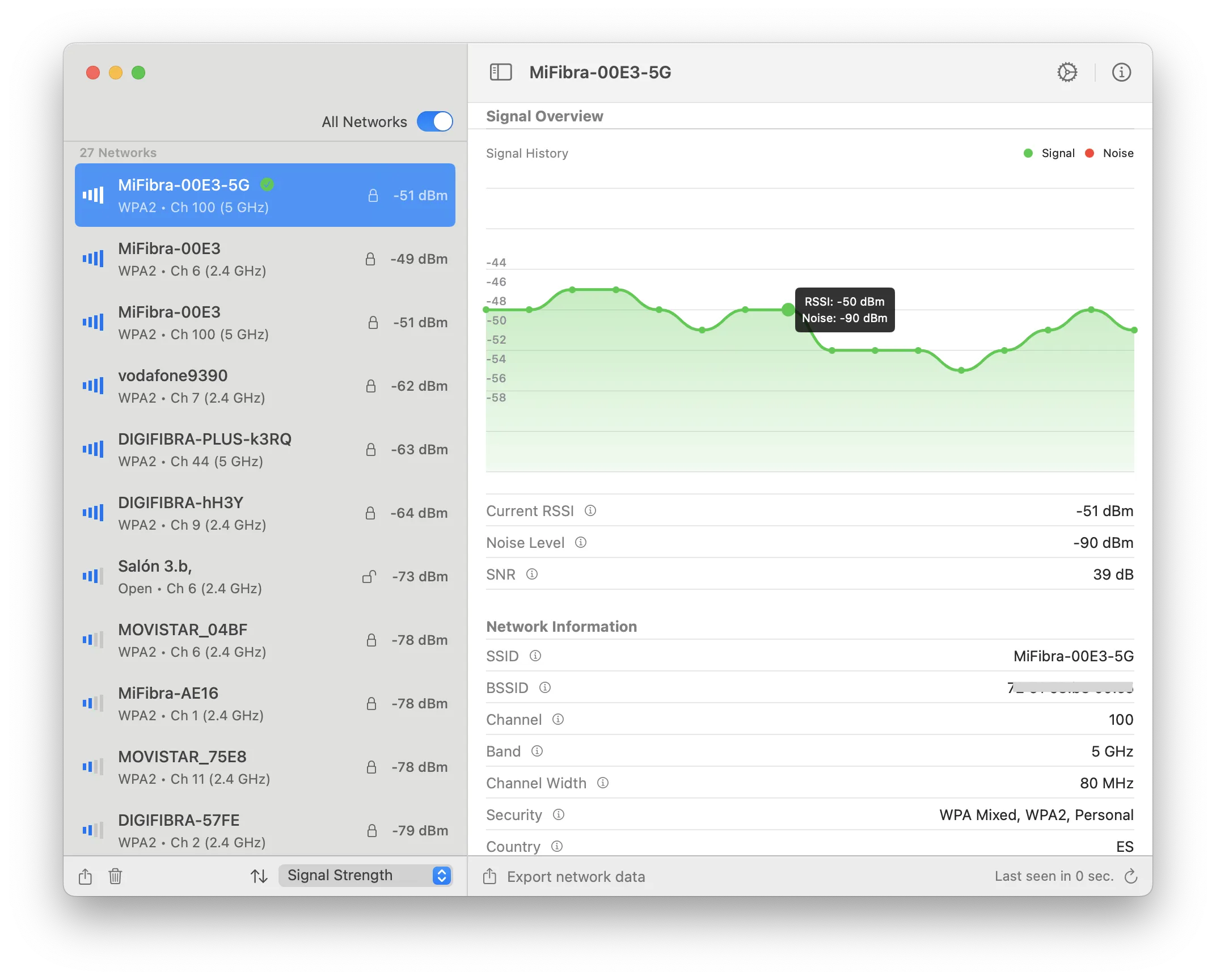Open the Signal Strength sort dropdown

pyautogui.click(x=365, y=875)
